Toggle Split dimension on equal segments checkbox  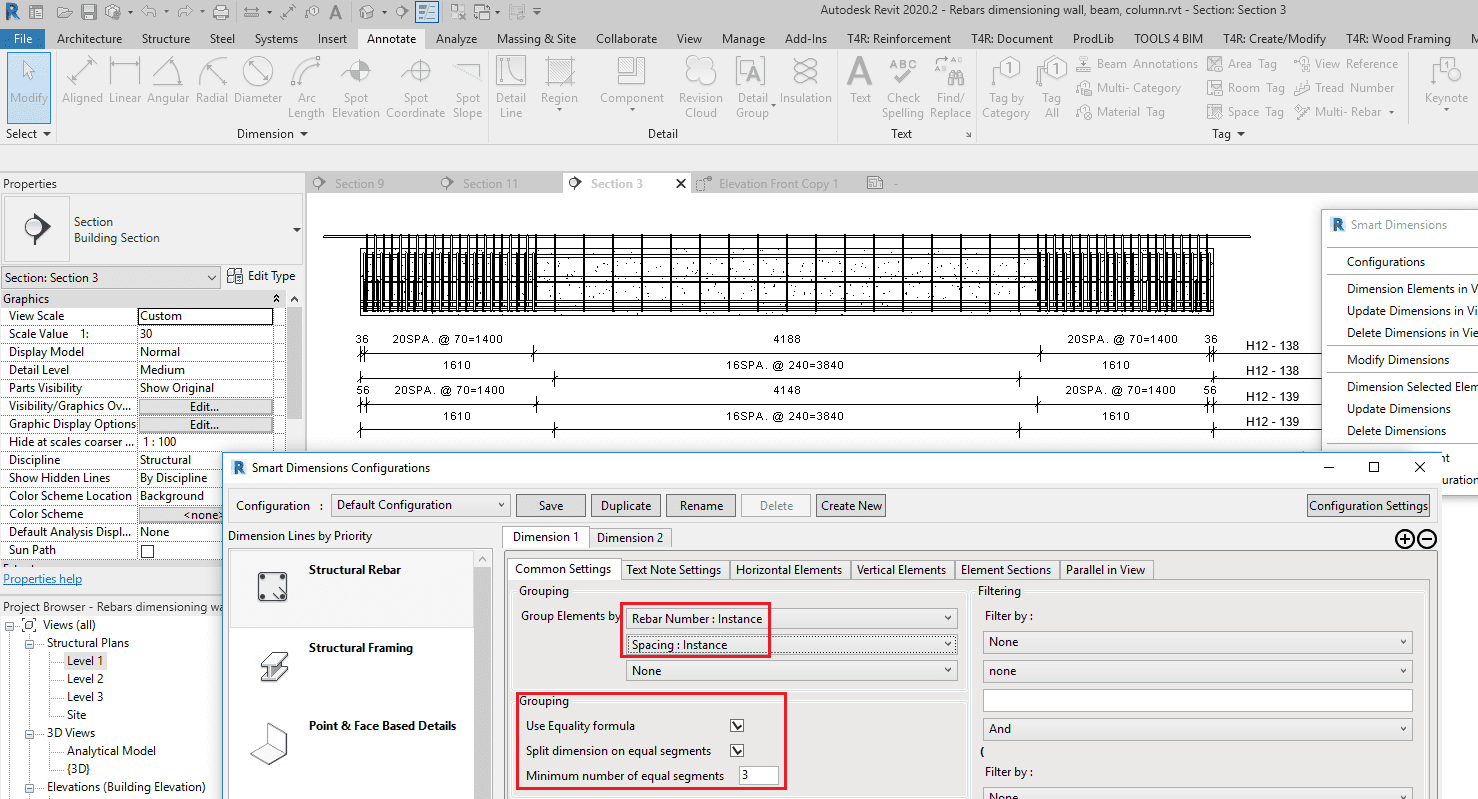[x=737, y=751]
